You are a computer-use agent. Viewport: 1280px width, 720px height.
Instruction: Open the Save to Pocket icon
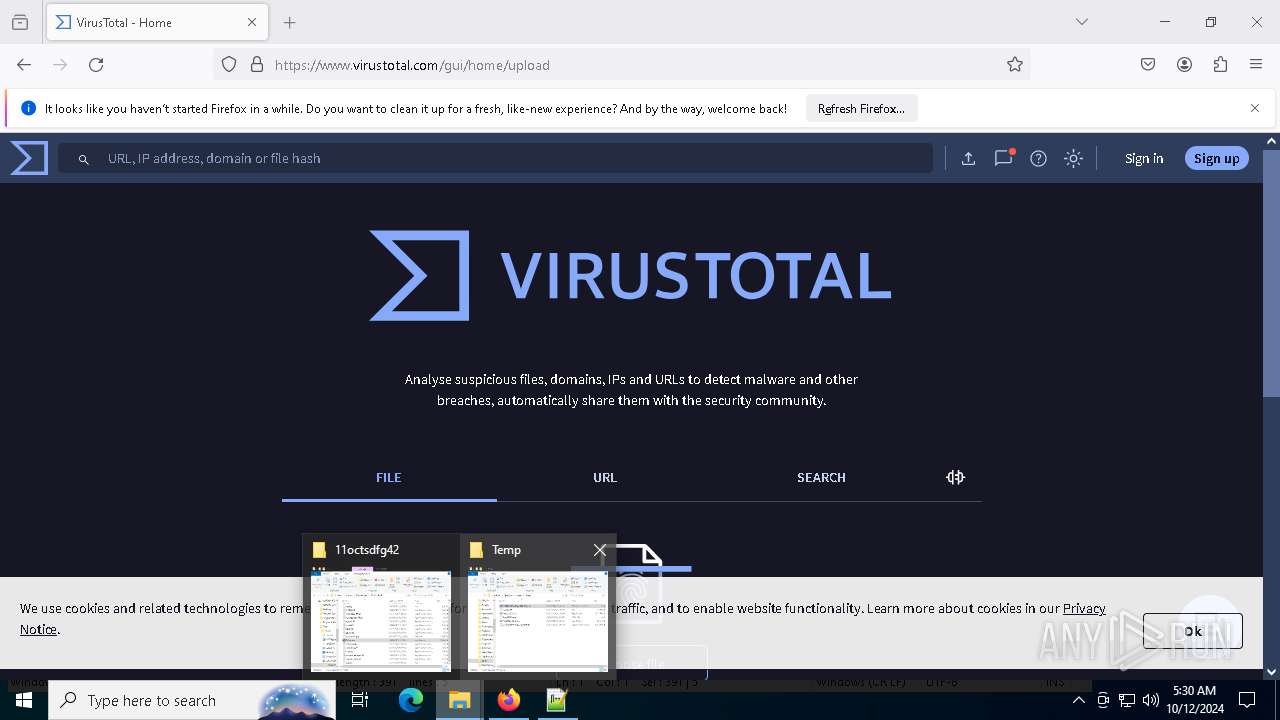pos(1148,64)
